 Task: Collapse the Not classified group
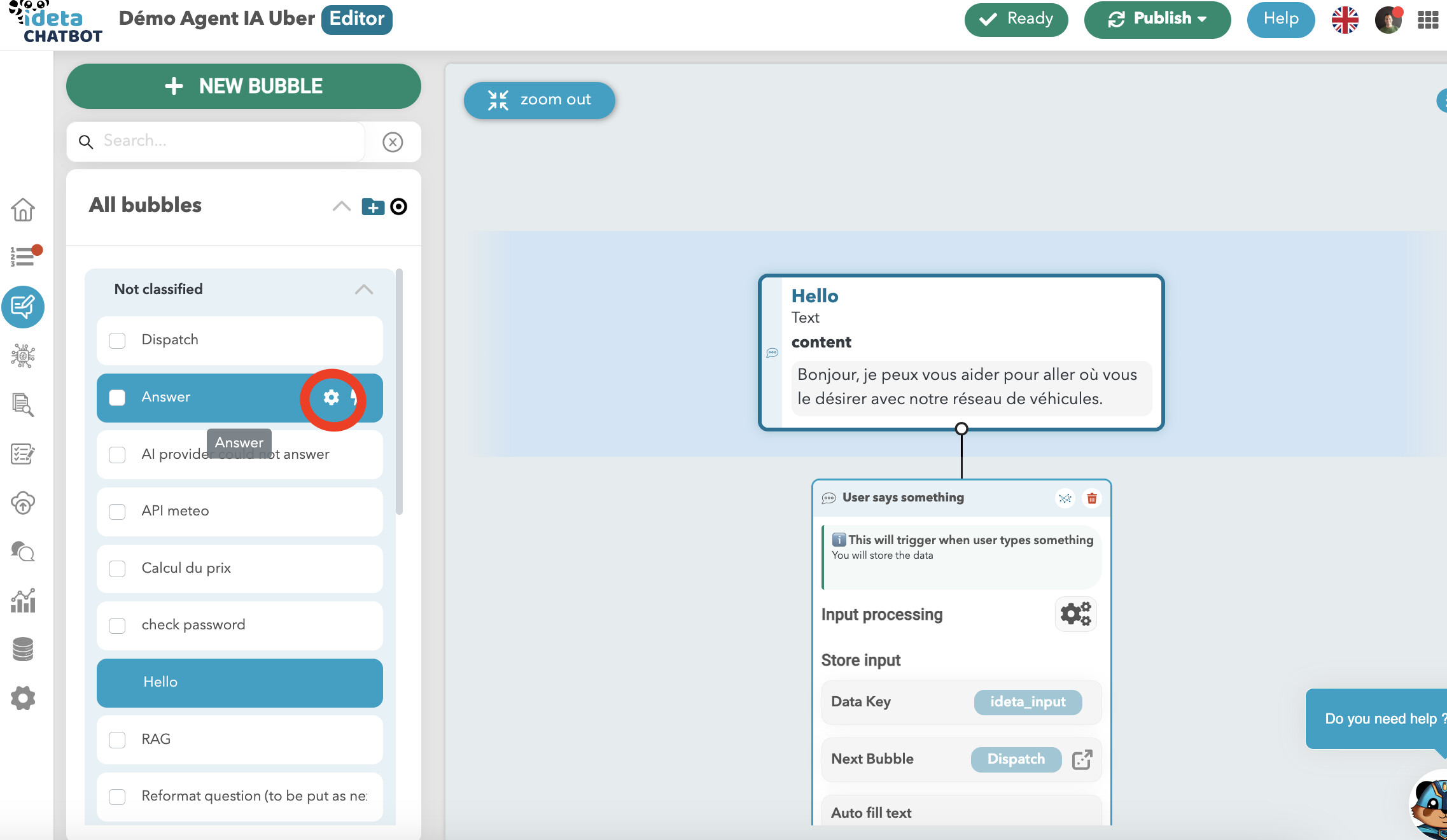[x=363, y=290]
